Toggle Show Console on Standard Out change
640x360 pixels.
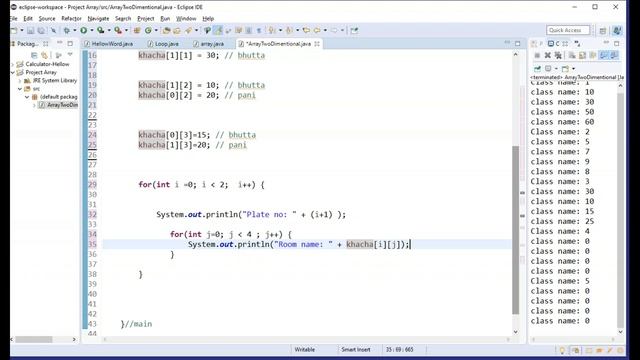tap(603, 56)
